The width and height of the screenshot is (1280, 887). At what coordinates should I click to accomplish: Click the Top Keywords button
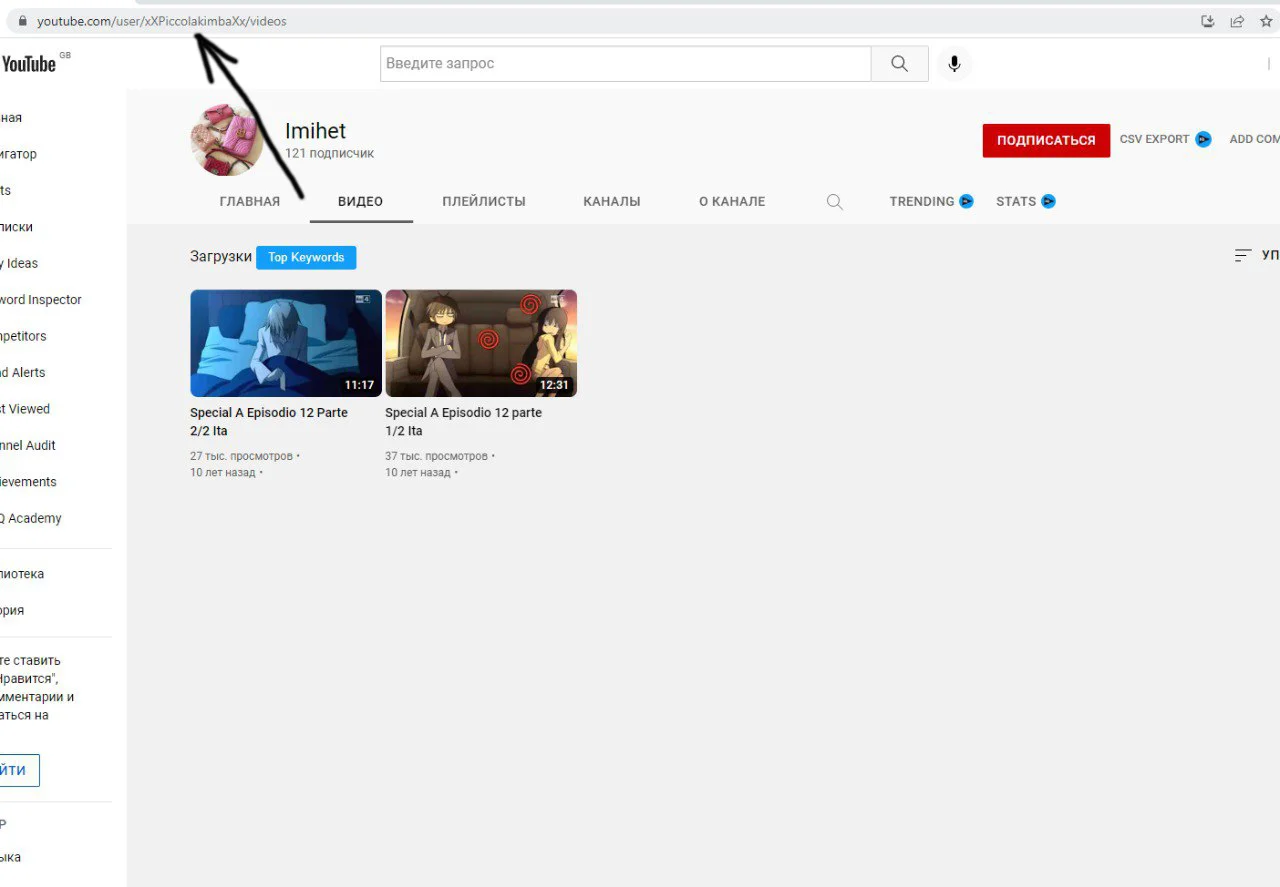(x=306, y=258)
